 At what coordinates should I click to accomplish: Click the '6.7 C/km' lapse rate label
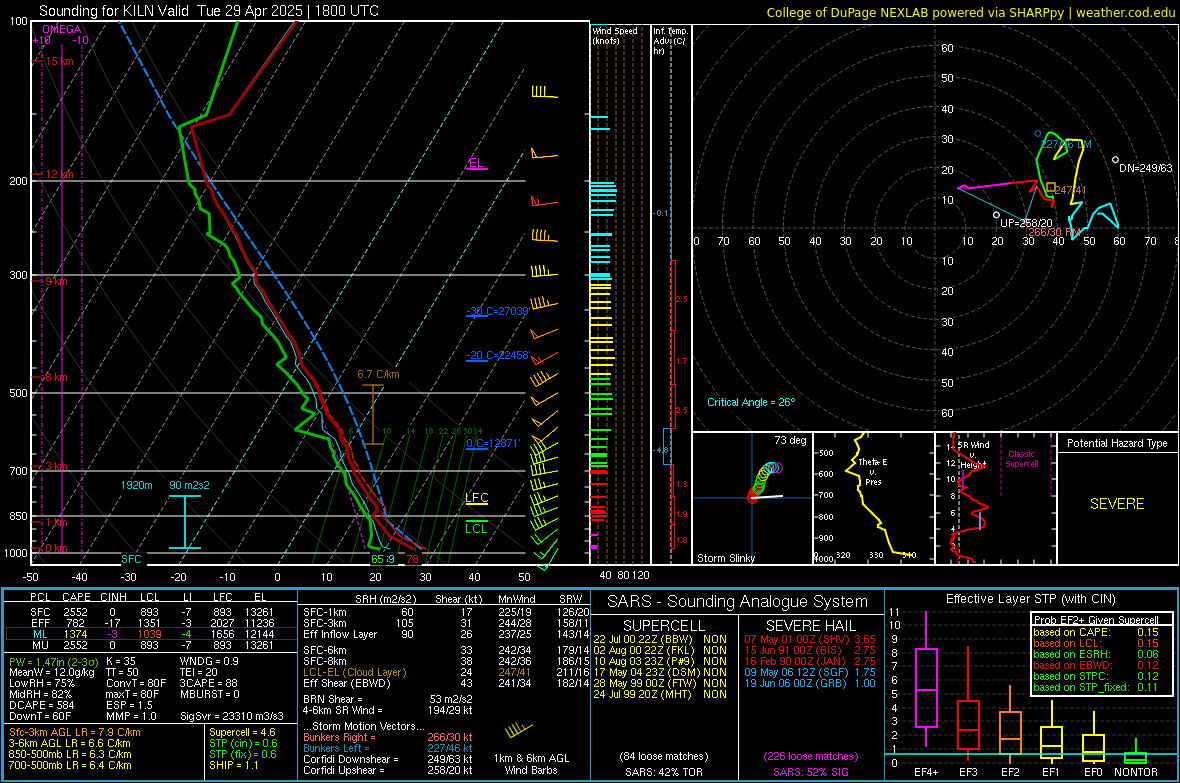[x=378, y=374]
